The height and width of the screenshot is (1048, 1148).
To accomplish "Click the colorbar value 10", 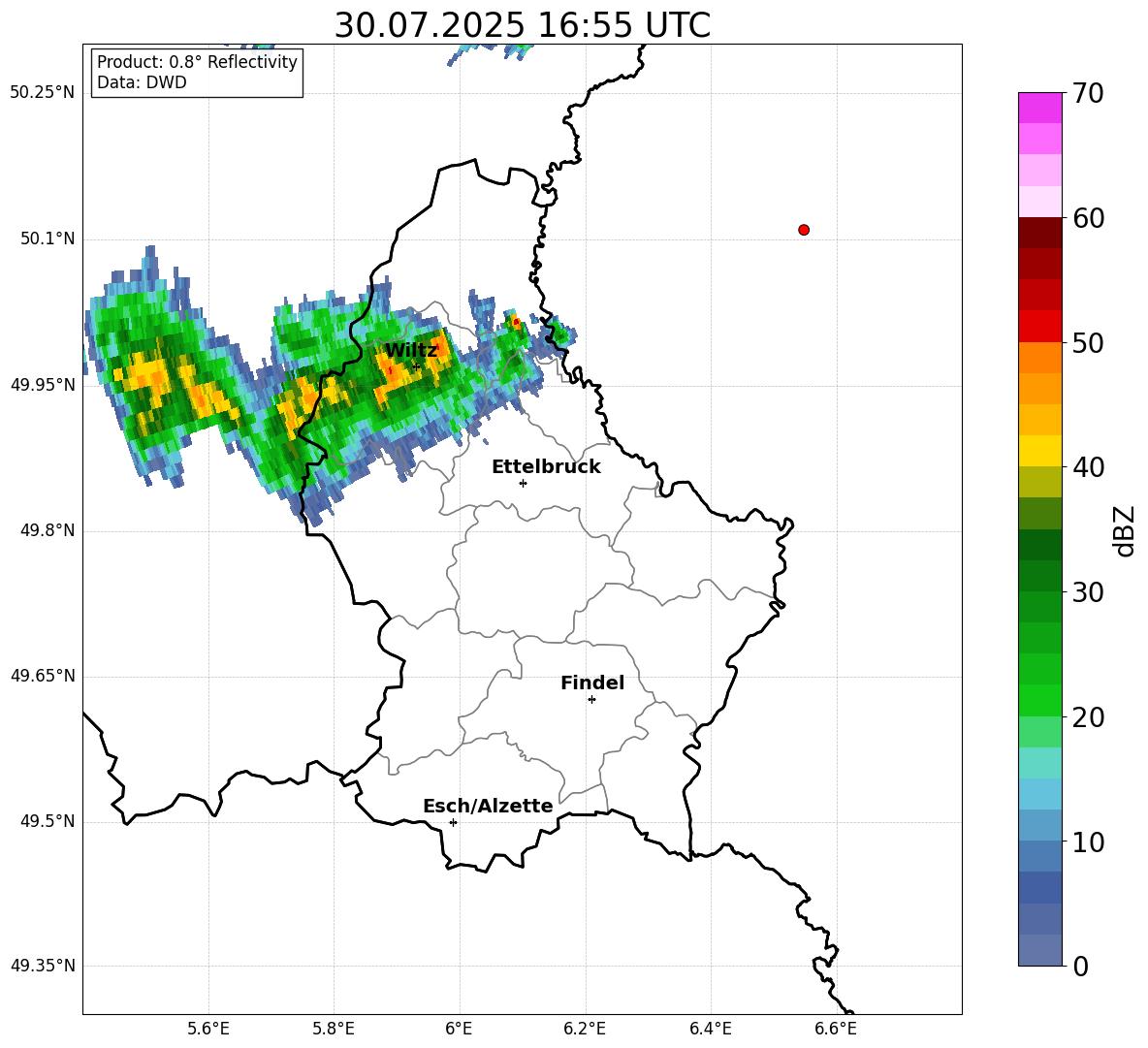I will click(1088, 842).
